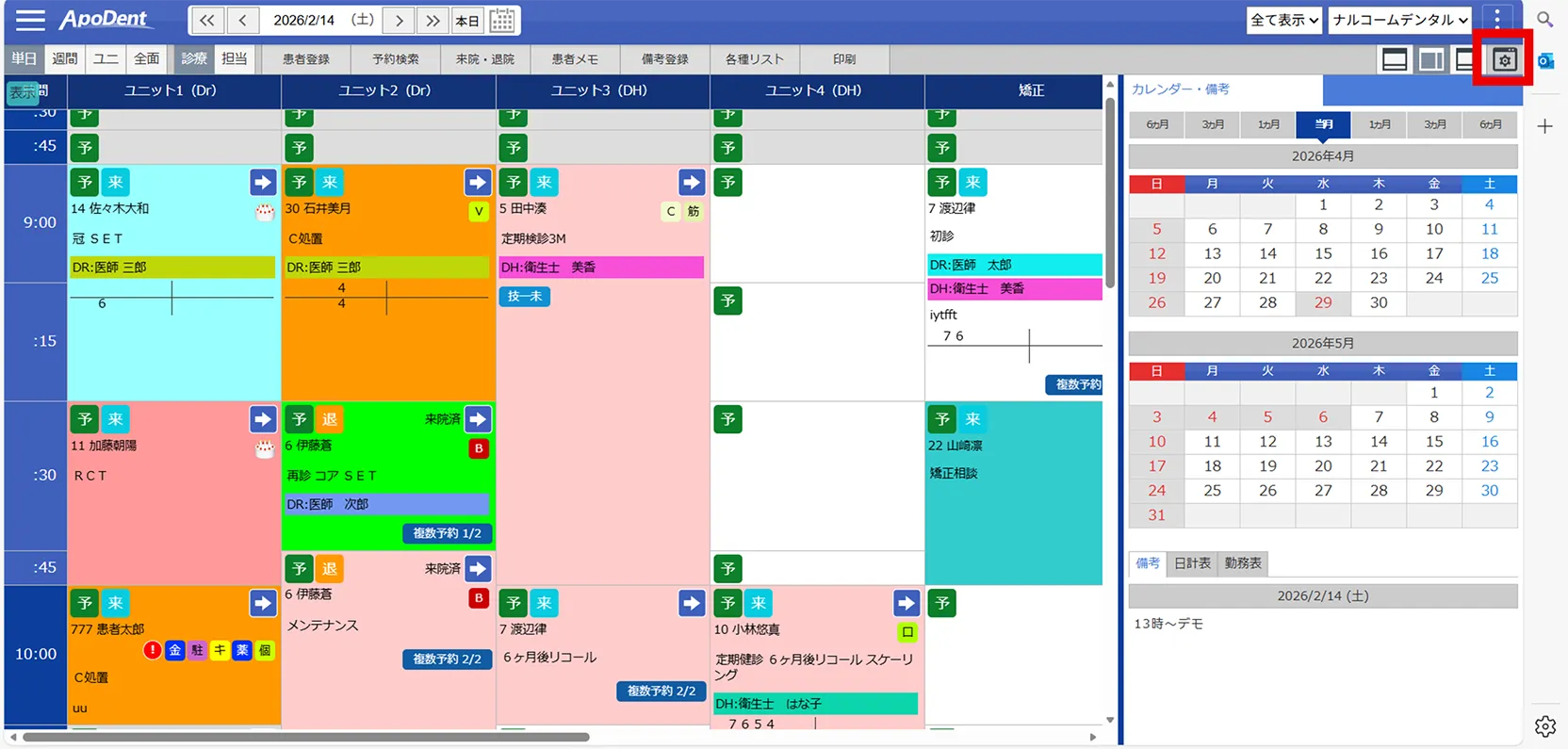Screen dimensions: 1568x749
Task: Jump back with the double-left arrow button
Action: (206, 21)
